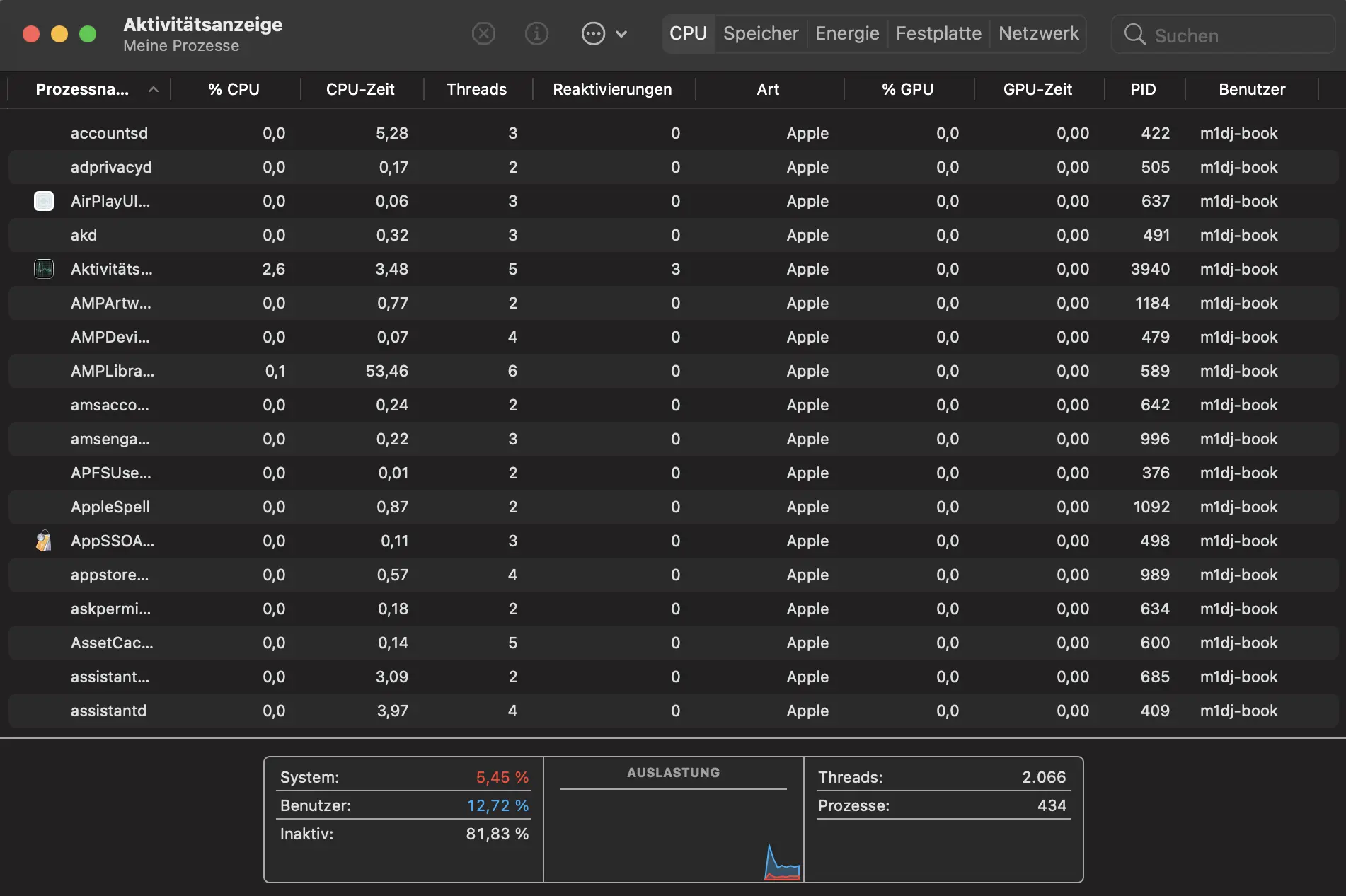Viewport: 1346px width, 896px height.
Task: Click the stop process X icon
Action: click(x=483, y=33)
